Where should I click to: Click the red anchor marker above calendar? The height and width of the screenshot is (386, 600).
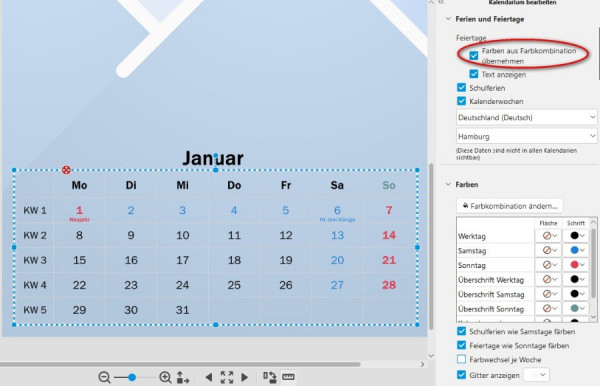66,170
